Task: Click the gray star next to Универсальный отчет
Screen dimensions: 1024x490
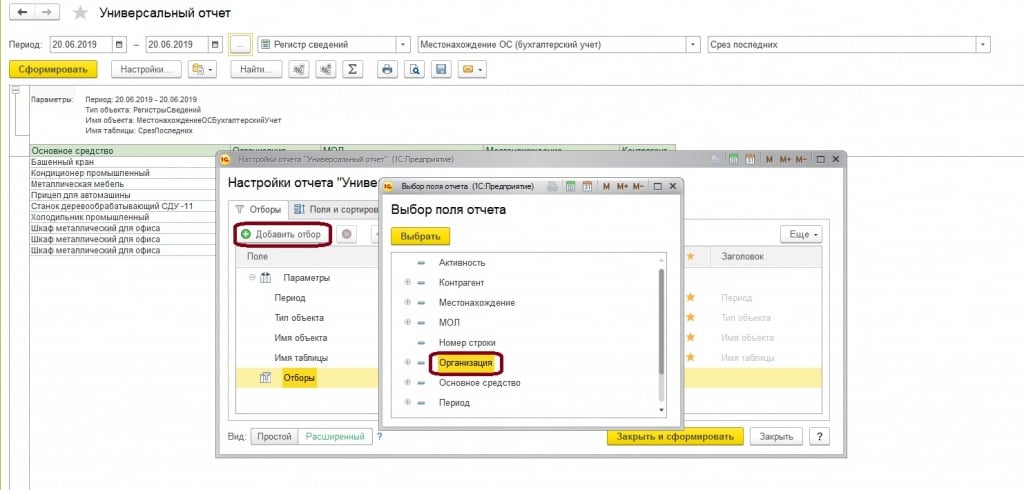Action: pyautogui.click(x=81, y=13)
